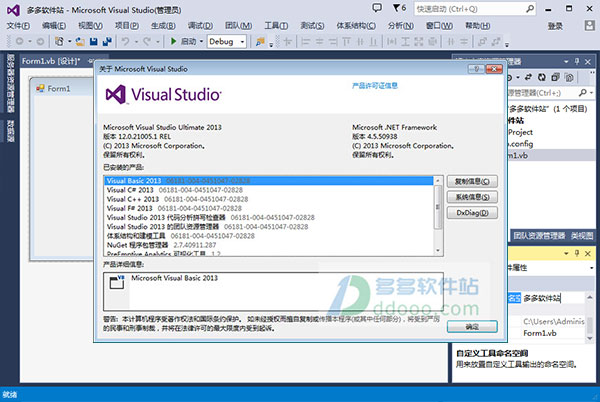
Task: Click the Align to Grid layout icon
Action: pos(288,41)
